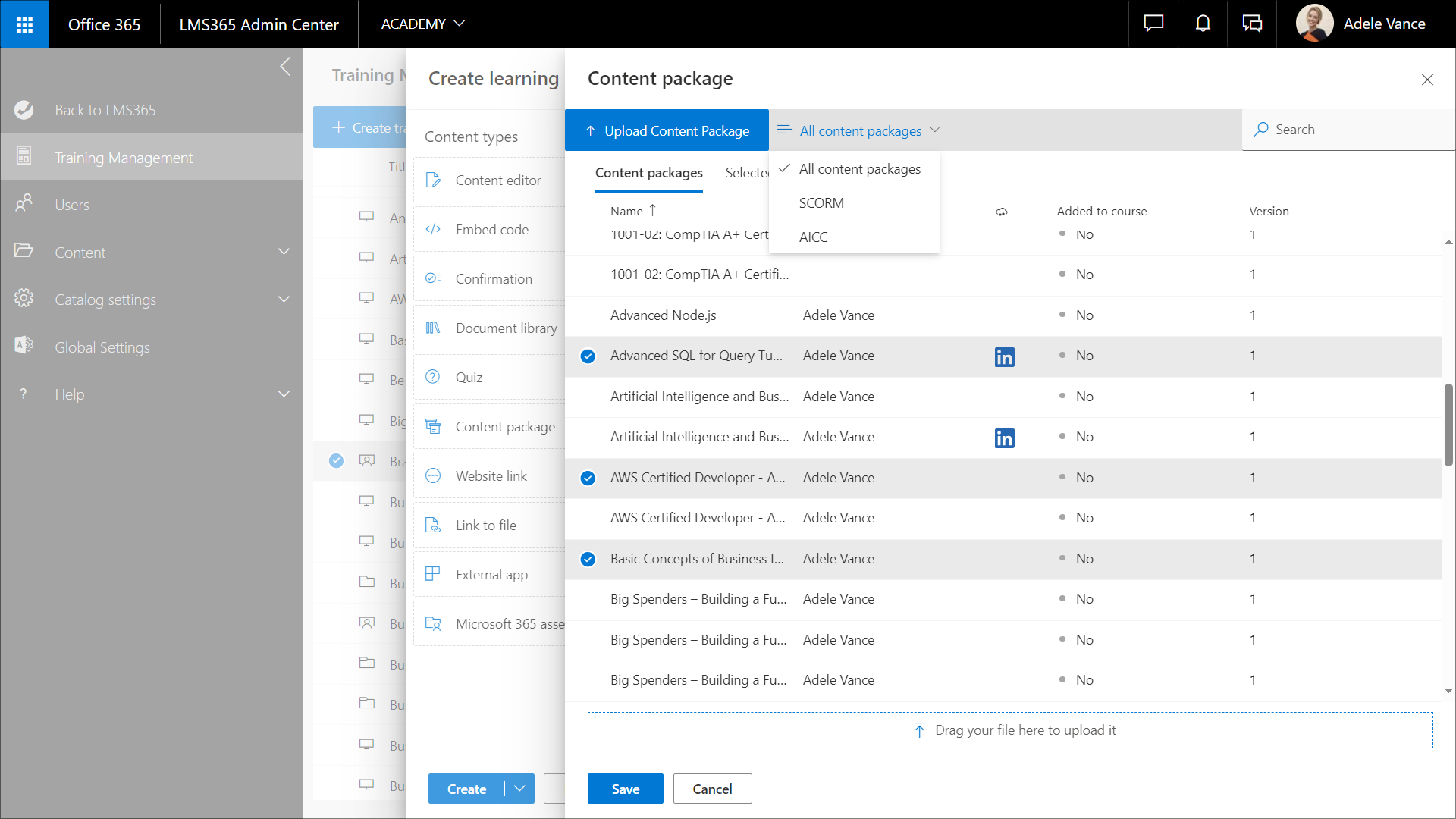Open Adele Vance profile avatar
This screenshot has height=819, width=1456.
1315,24
